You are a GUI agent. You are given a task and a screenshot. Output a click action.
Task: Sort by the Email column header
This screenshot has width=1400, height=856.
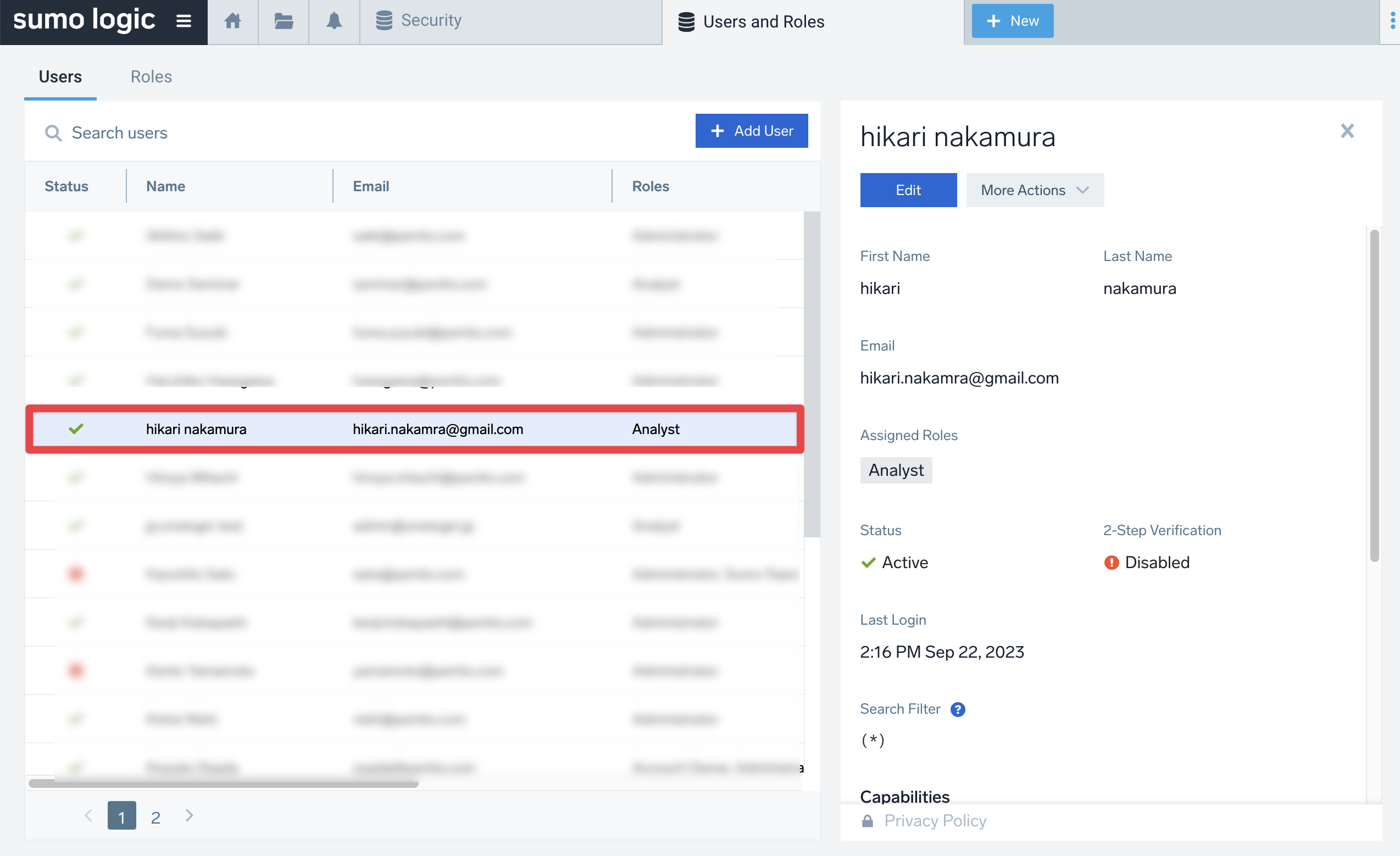click(371, 186)
